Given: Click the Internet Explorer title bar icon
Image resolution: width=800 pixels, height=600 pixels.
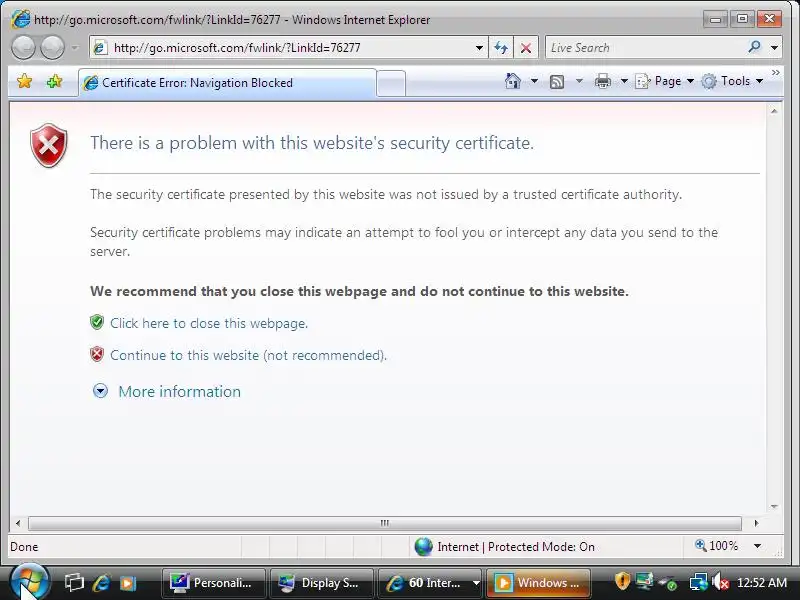Looking at the screenshot, I should tap(21, 19).
